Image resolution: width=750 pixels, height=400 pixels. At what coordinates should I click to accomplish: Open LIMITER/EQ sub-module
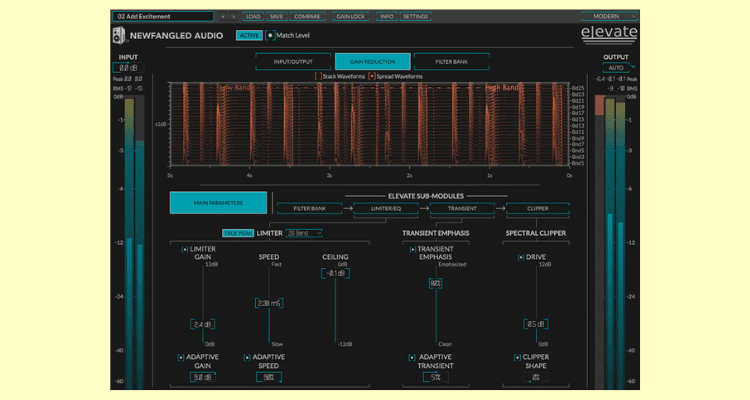pos(386,209)
